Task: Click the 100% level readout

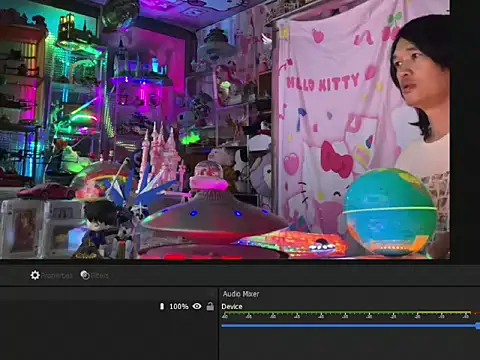Action: 179,306
